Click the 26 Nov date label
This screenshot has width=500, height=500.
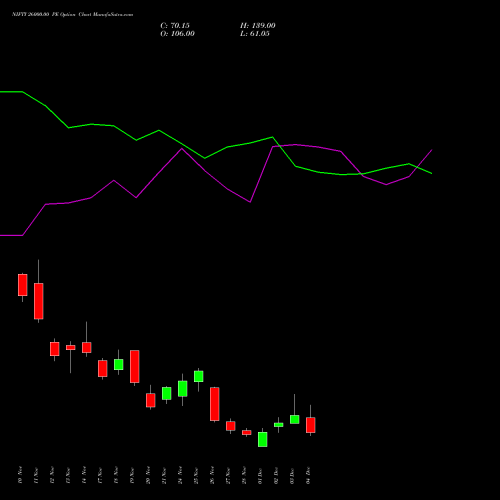[212, 475]
